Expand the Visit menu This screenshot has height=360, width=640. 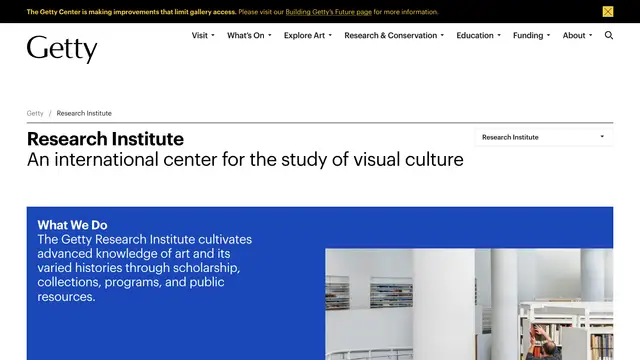(x=203, y=36)
